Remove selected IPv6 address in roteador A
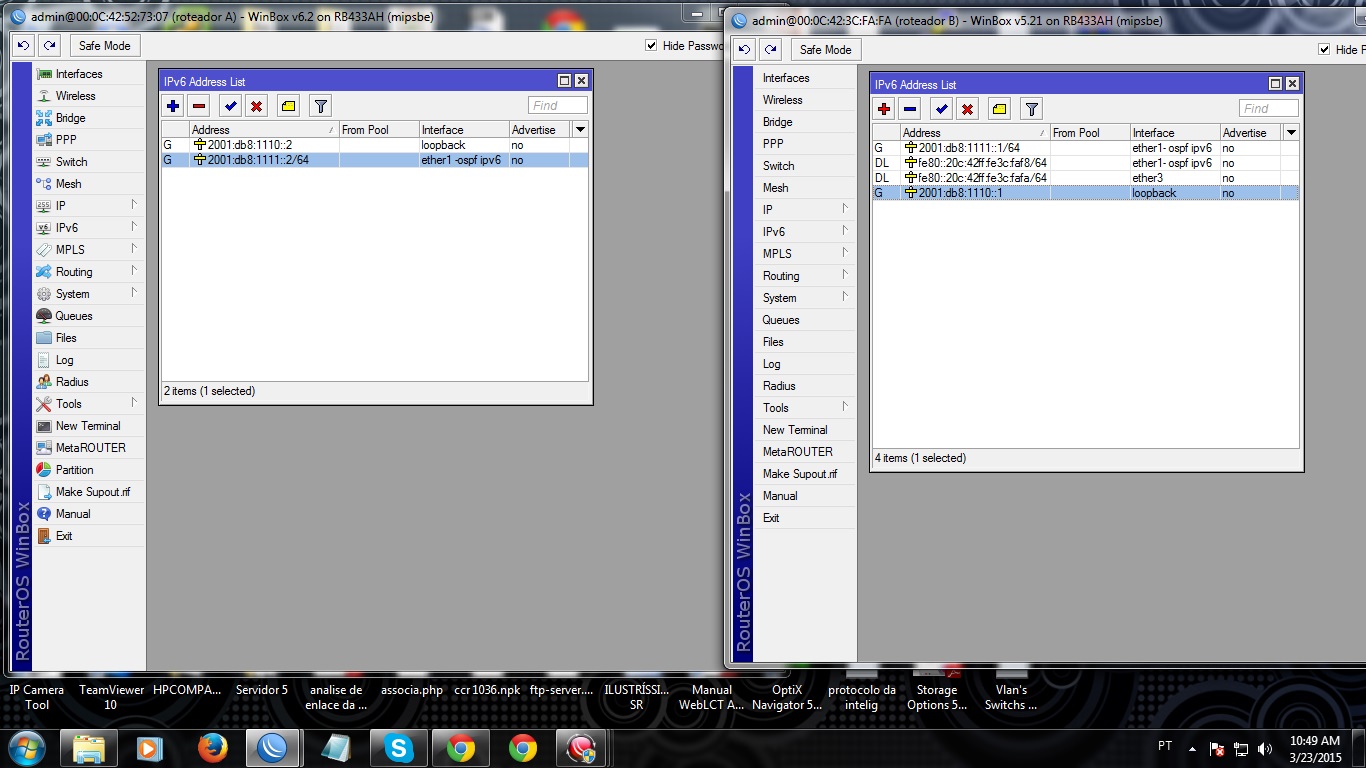Screen dimensions: 1366x768 pyautogui.click(x=198, y=106)
